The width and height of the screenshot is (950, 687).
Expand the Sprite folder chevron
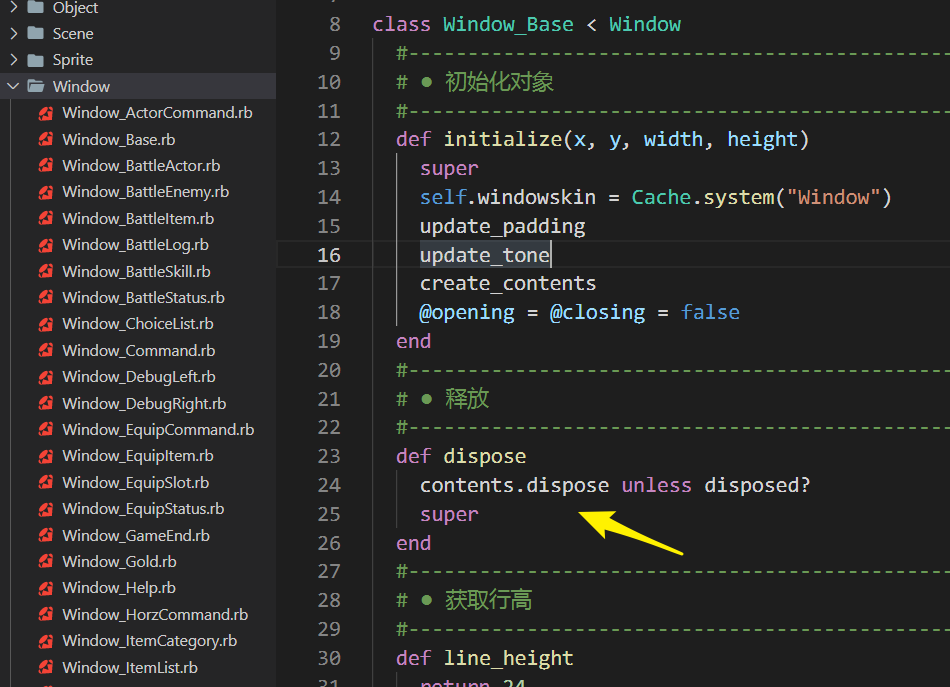pos(13,60)
